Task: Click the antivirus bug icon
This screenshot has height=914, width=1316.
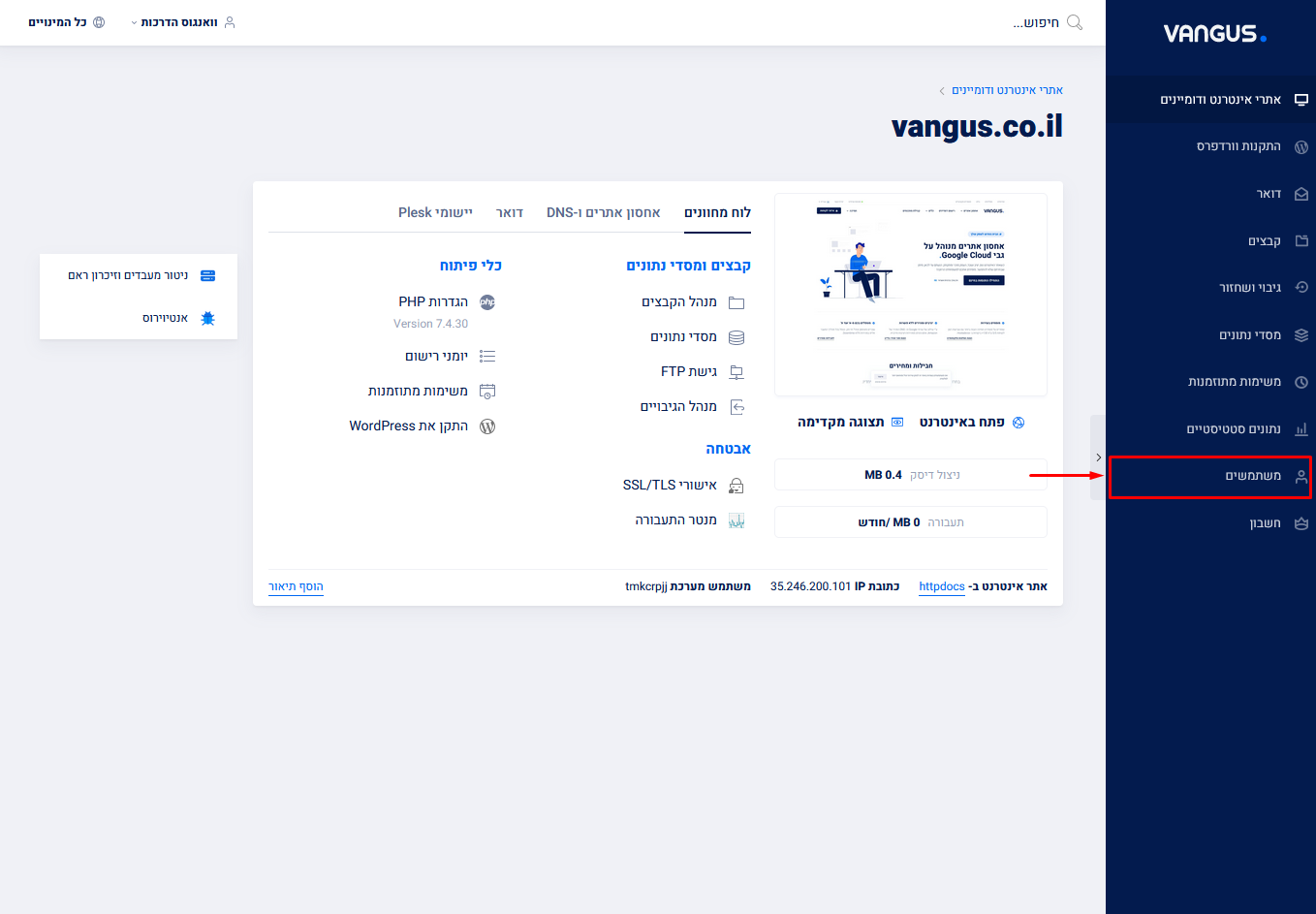Action: pyautogui.click(x=207, y=318)
